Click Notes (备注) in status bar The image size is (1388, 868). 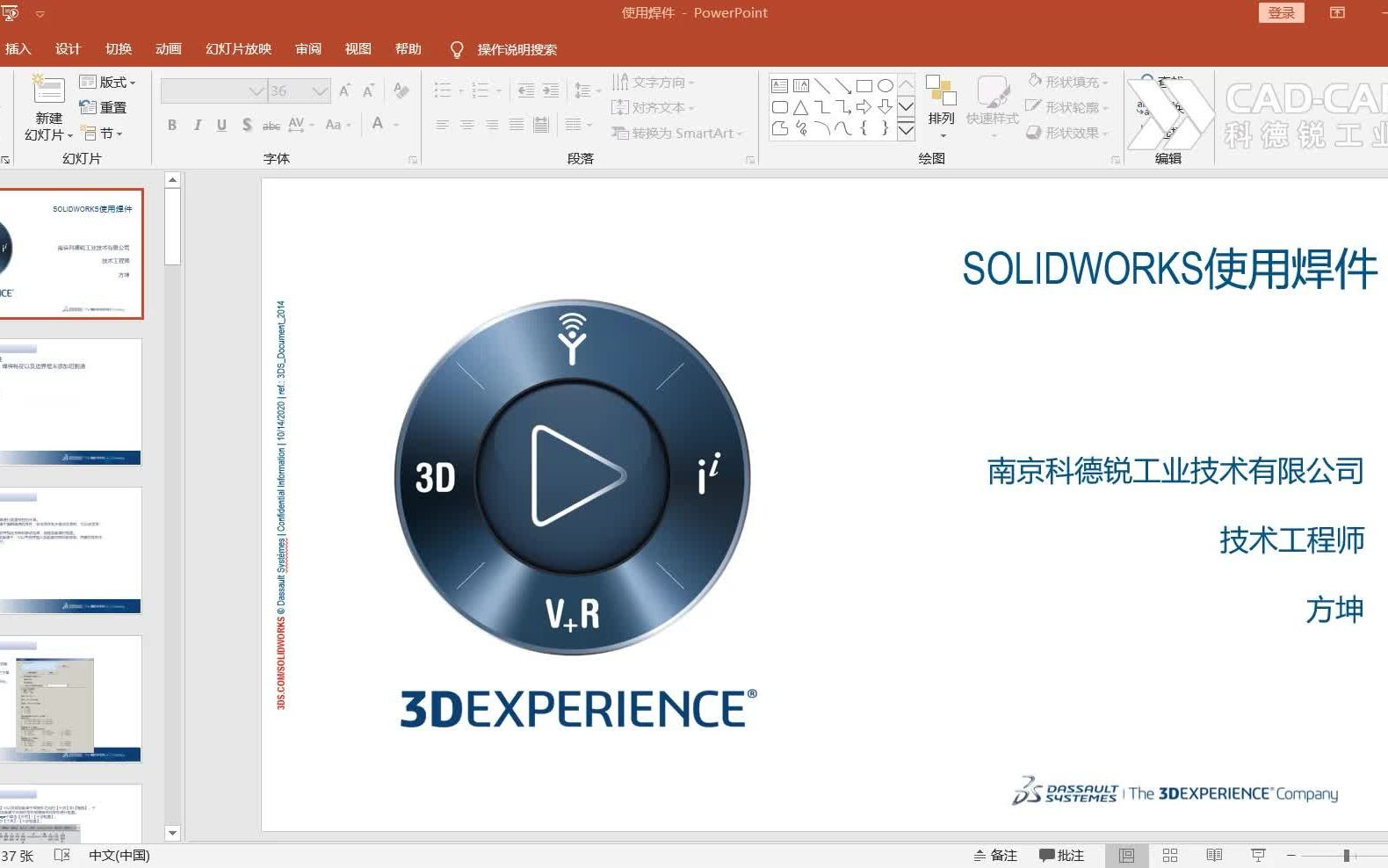tap(995, 855)
